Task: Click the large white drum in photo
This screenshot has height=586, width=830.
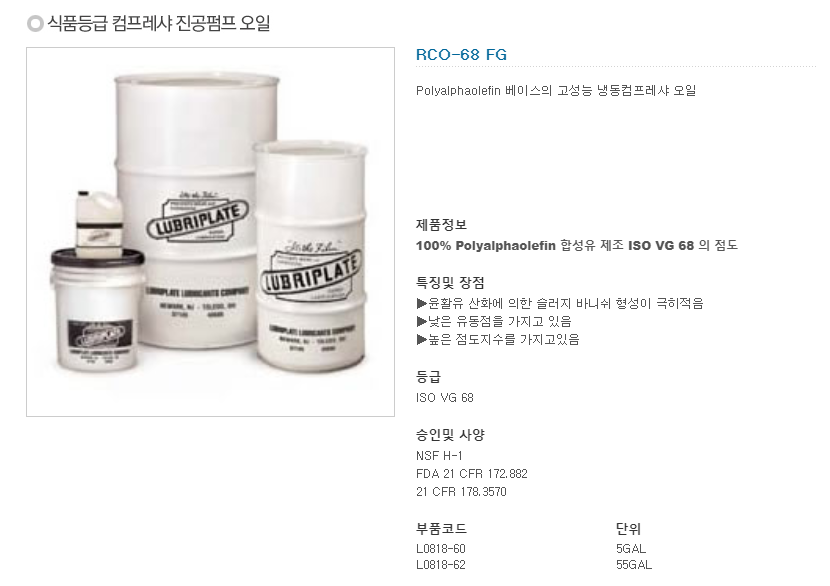Action: tap(196, 212)
